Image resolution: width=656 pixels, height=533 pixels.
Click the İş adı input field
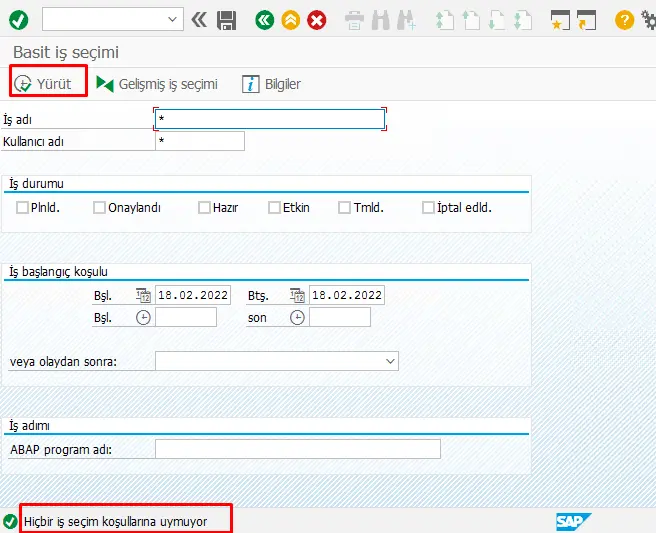point(270,119)
